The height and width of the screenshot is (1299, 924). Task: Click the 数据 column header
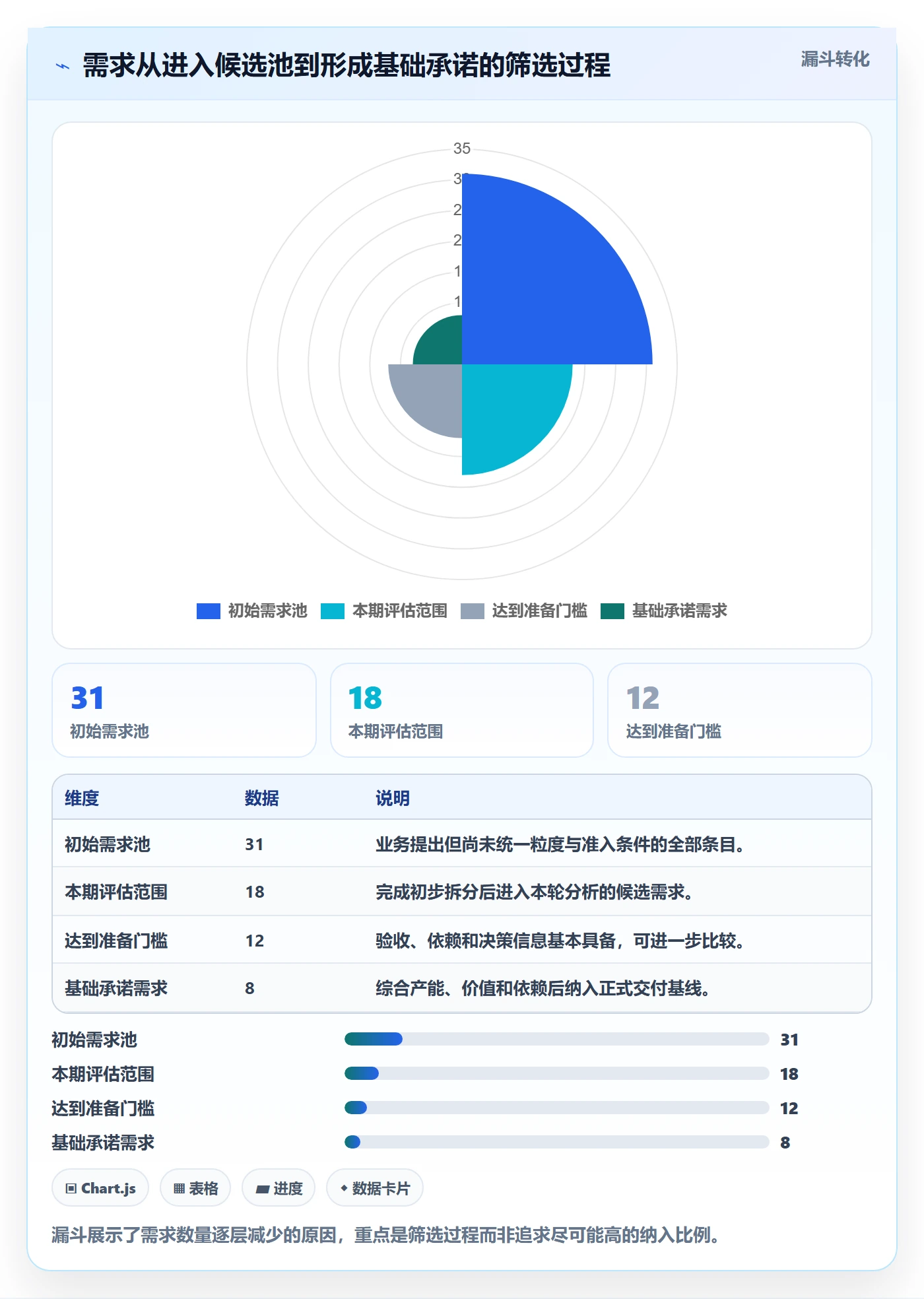(262, 798)
